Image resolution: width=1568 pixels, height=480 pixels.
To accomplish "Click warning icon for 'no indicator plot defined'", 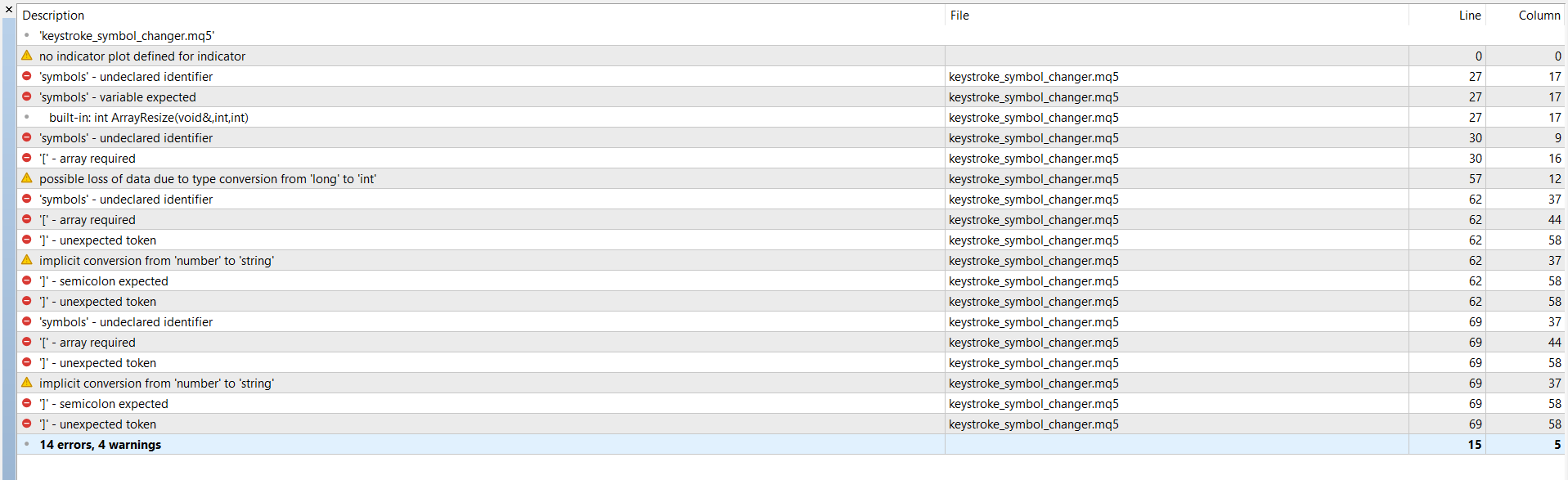I will (27, 56).
